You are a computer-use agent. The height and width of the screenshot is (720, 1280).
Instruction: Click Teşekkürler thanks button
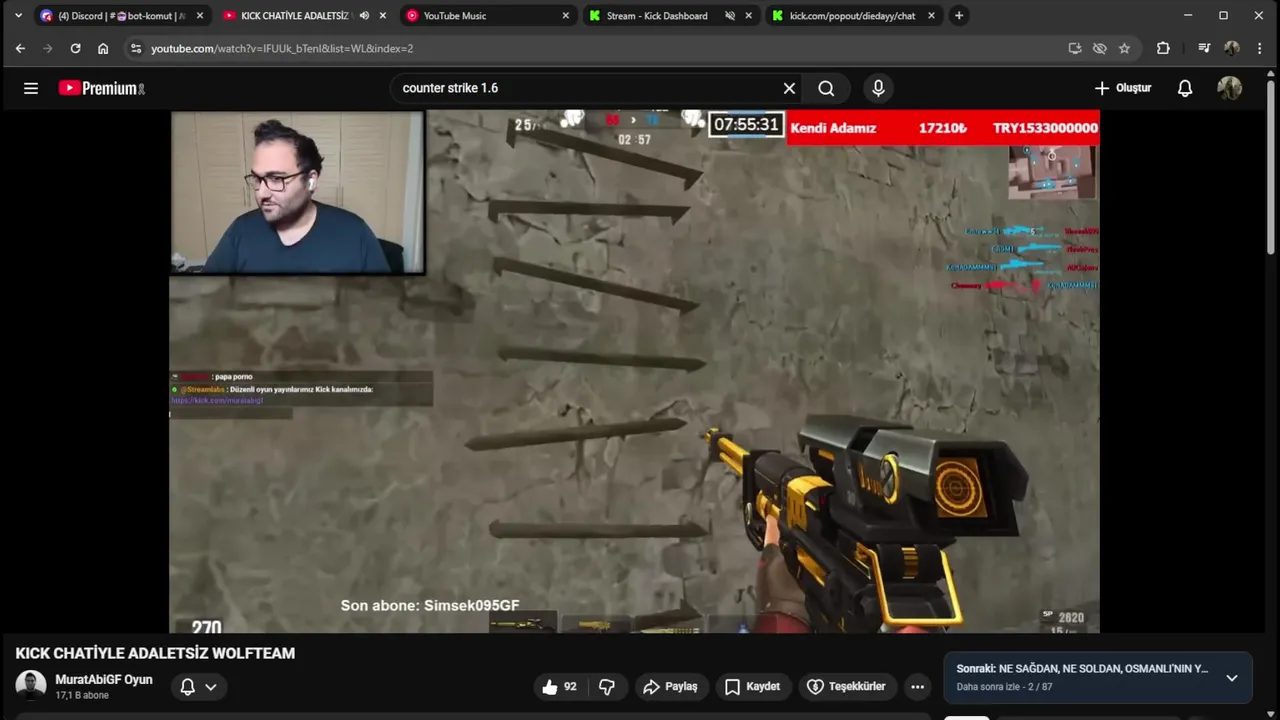point(846,687)
